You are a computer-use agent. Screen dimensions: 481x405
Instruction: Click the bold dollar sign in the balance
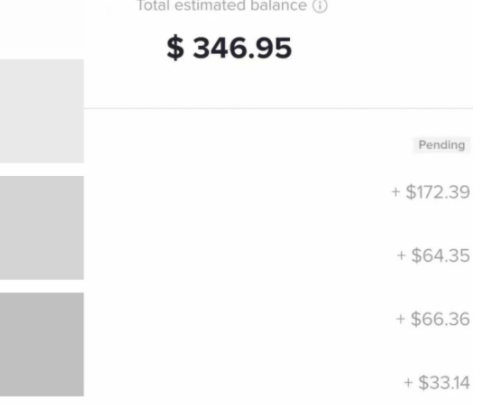[175, 48]
